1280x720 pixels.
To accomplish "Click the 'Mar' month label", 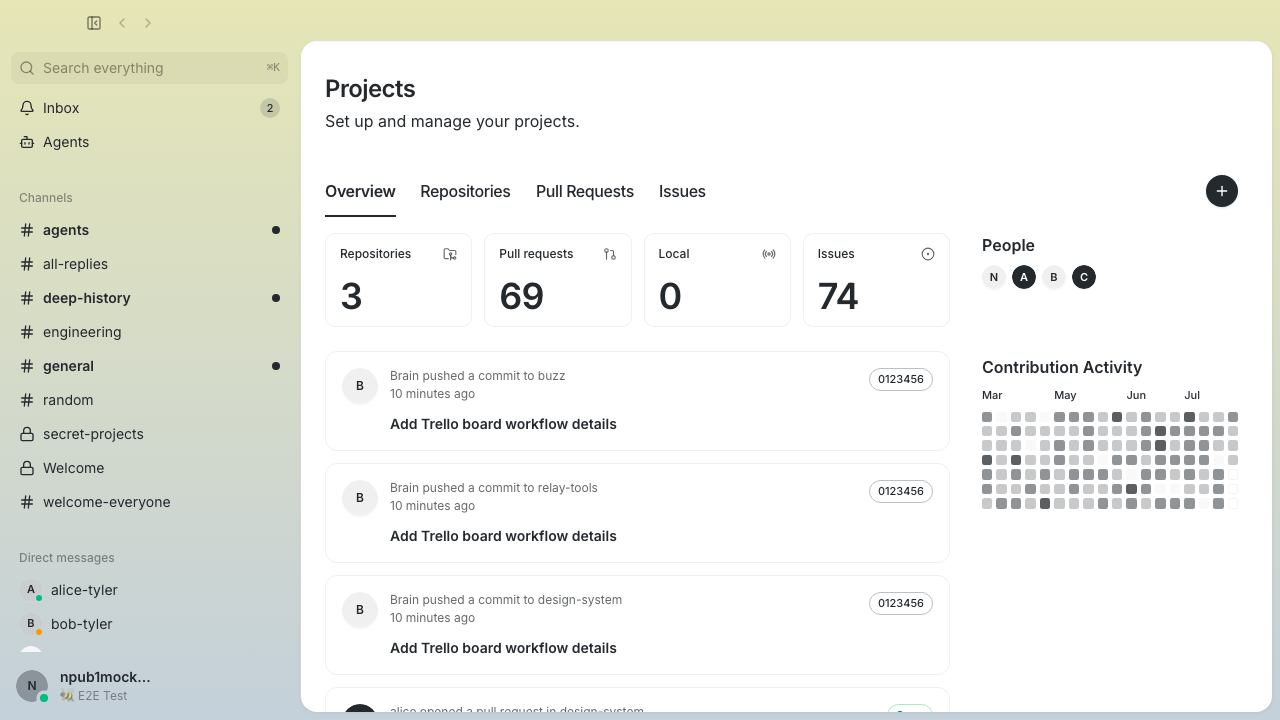I will [x=992, y=395].
